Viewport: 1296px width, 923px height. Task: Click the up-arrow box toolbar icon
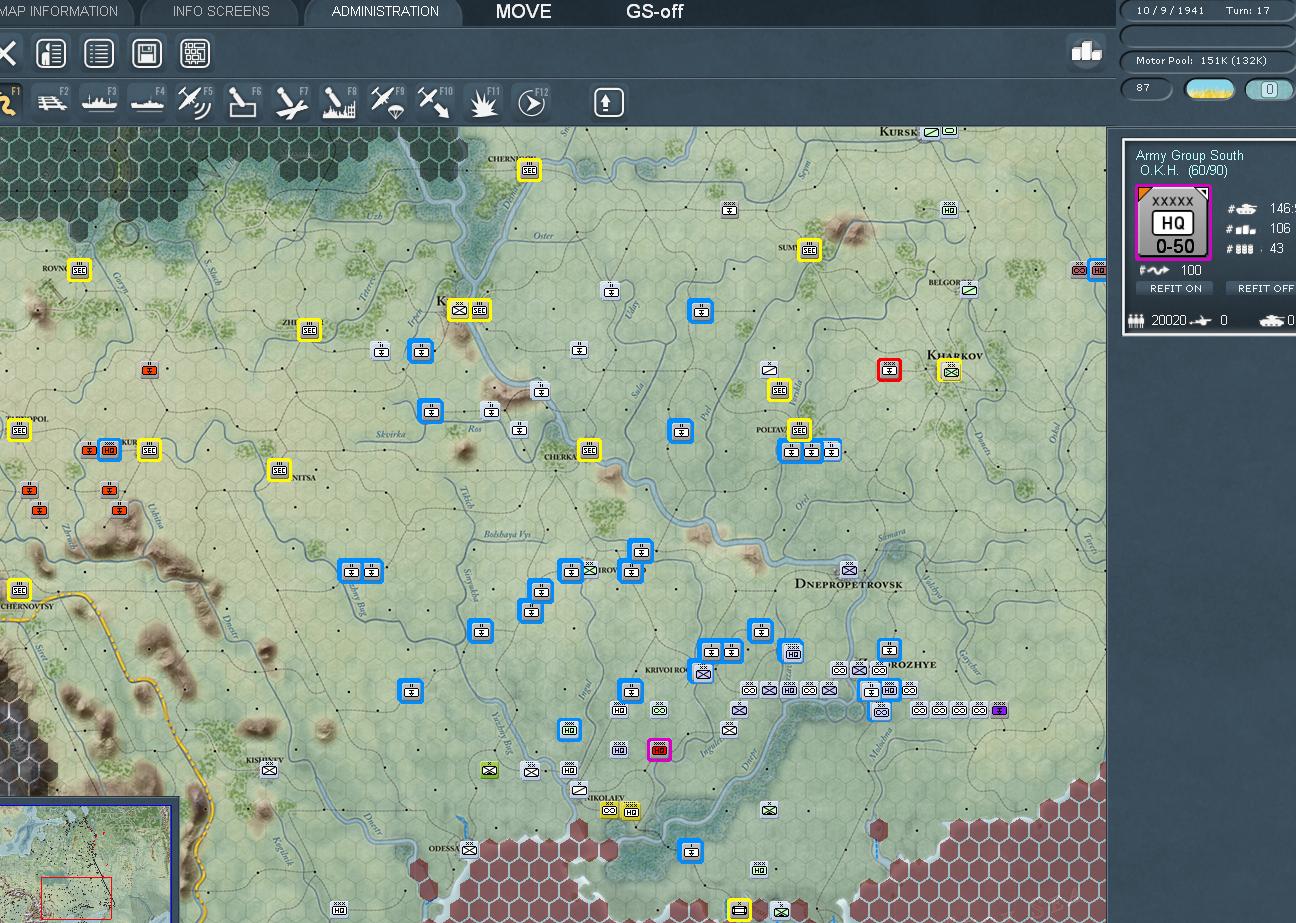(x=609, y=102)
